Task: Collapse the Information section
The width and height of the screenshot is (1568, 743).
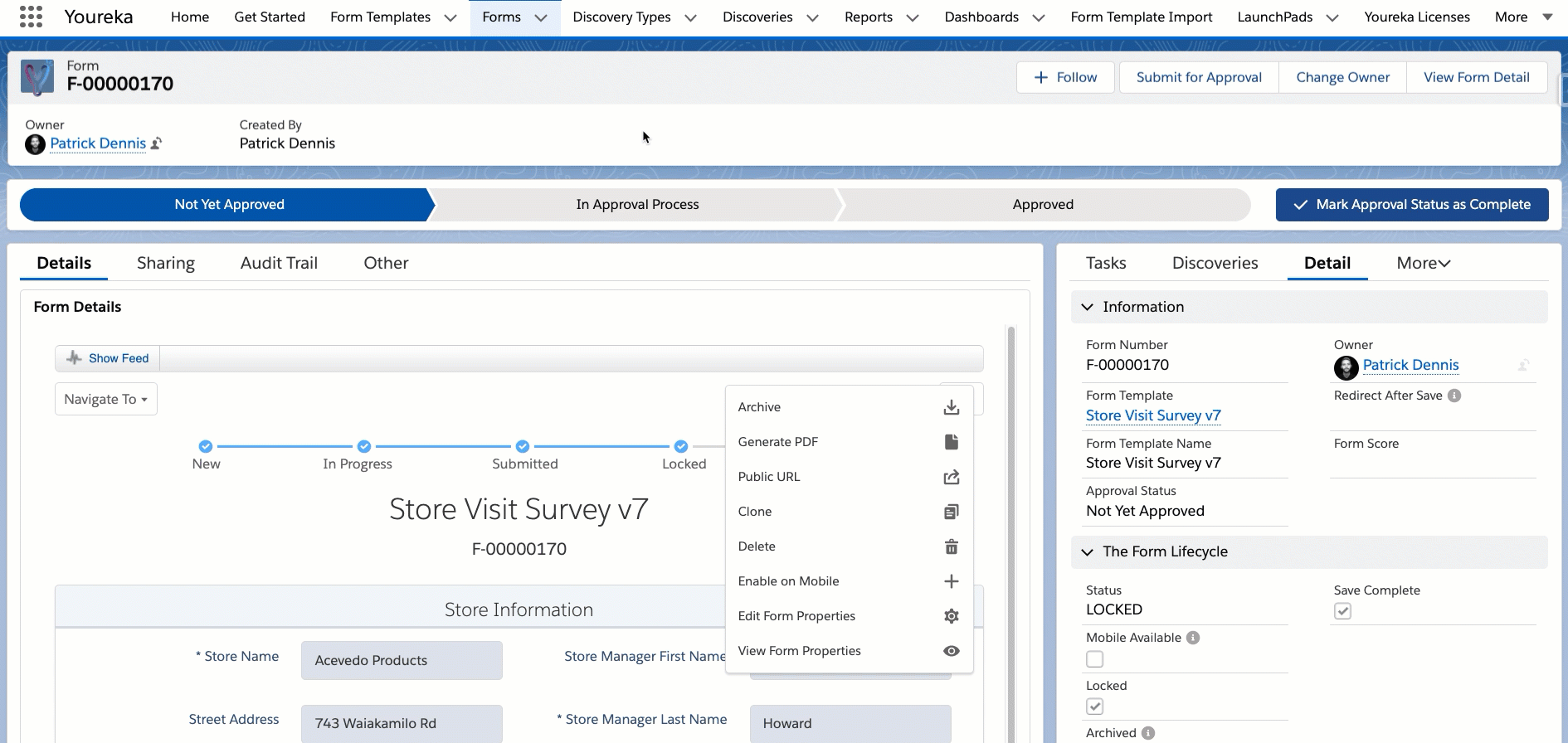Action: pyautogui.click(x=1088, y=307)
